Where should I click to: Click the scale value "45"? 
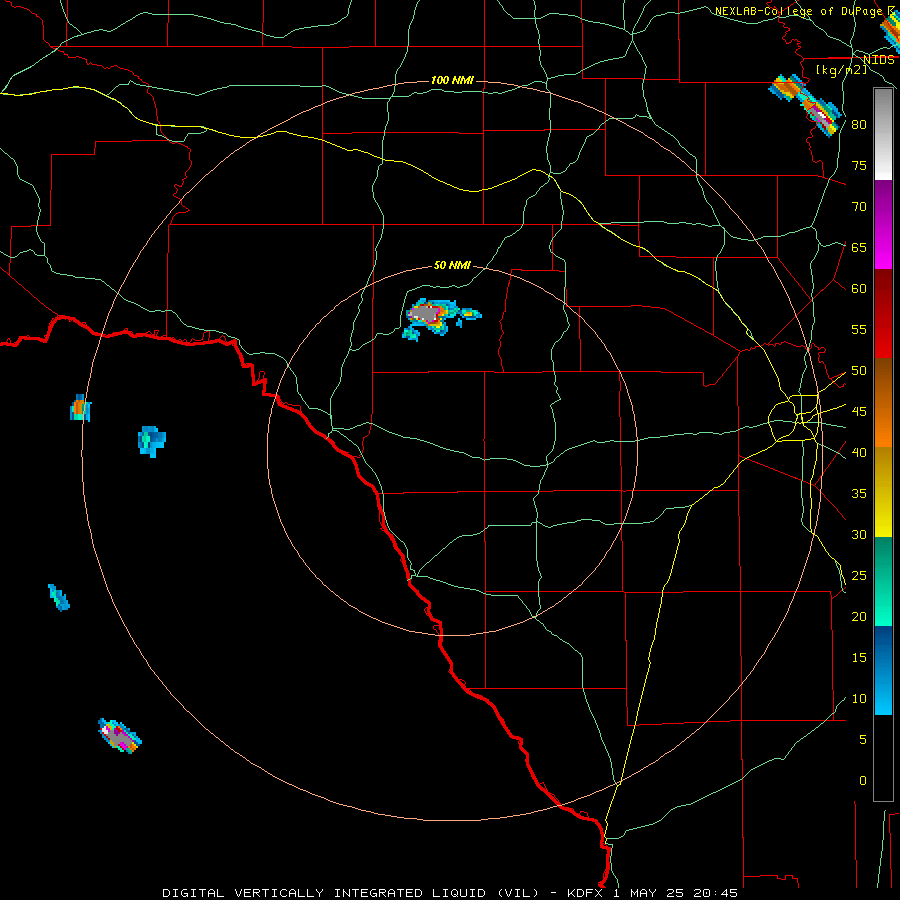[x=859, y=412]
